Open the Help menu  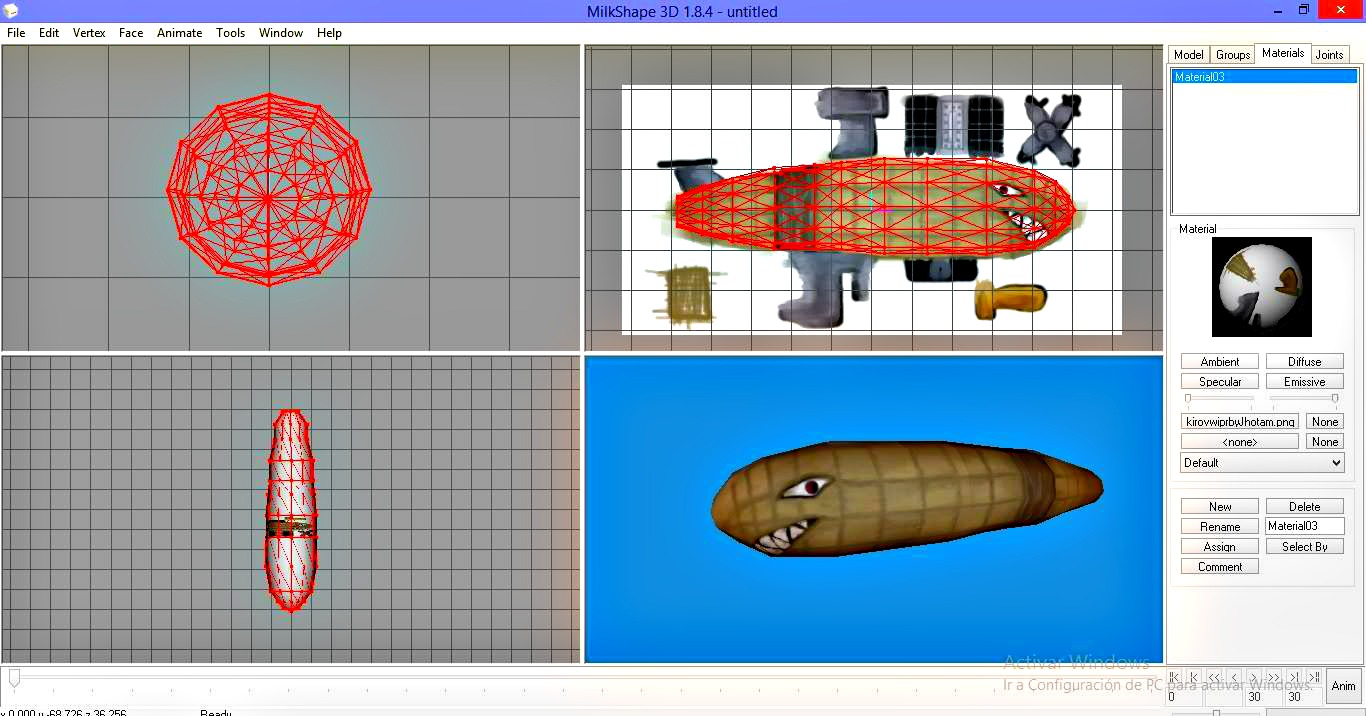pos(329,33)
